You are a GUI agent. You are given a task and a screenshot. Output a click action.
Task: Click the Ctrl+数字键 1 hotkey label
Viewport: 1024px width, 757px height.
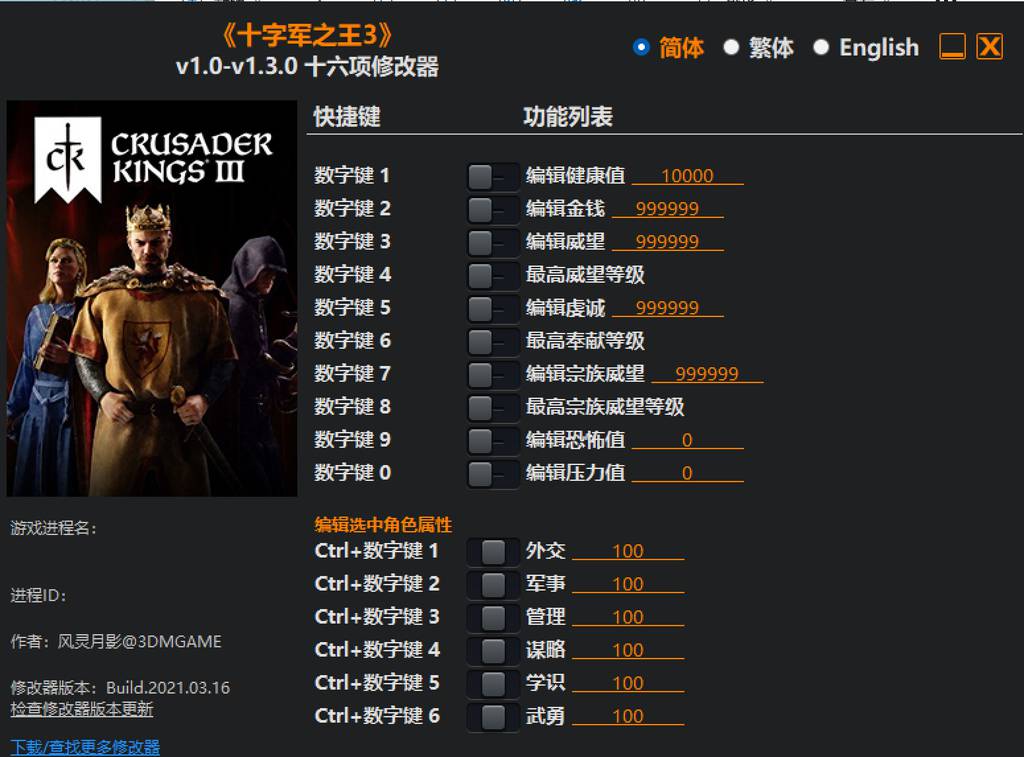coord(376,551)
